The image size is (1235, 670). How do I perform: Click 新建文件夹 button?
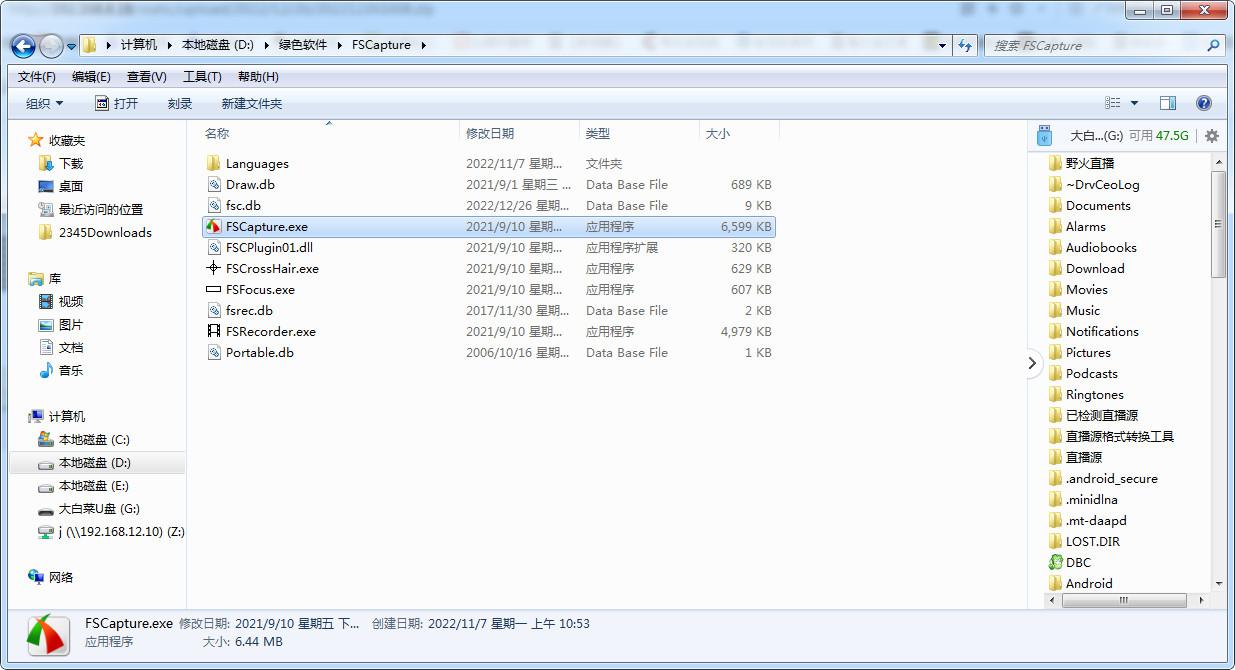tap(252, 104)
